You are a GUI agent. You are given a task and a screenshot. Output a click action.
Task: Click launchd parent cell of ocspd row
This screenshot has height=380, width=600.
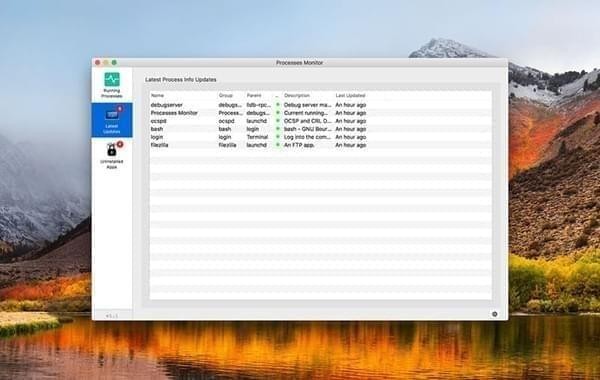coord(257,121)
